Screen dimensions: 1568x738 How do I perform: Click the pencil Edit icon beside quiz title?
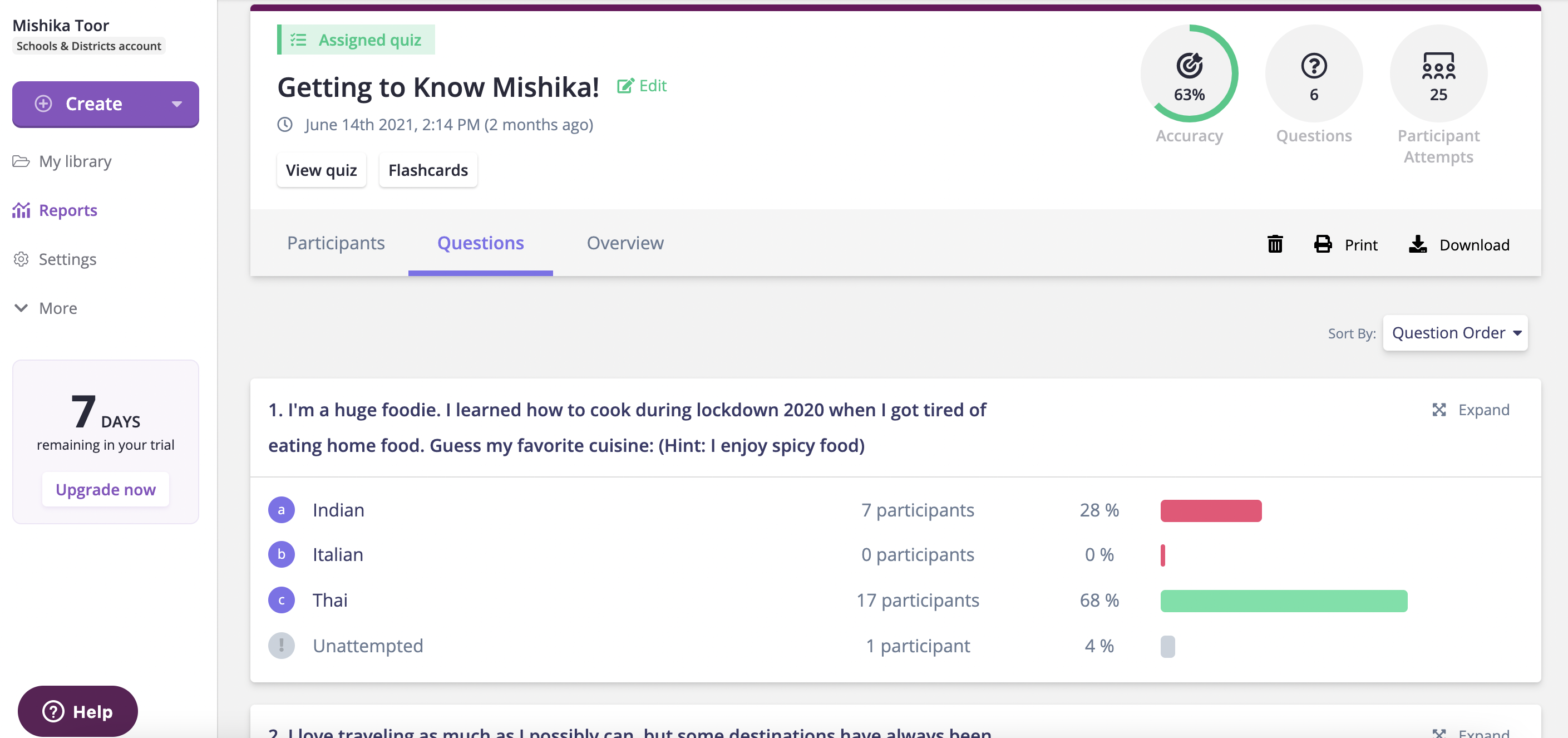[625, 86]
